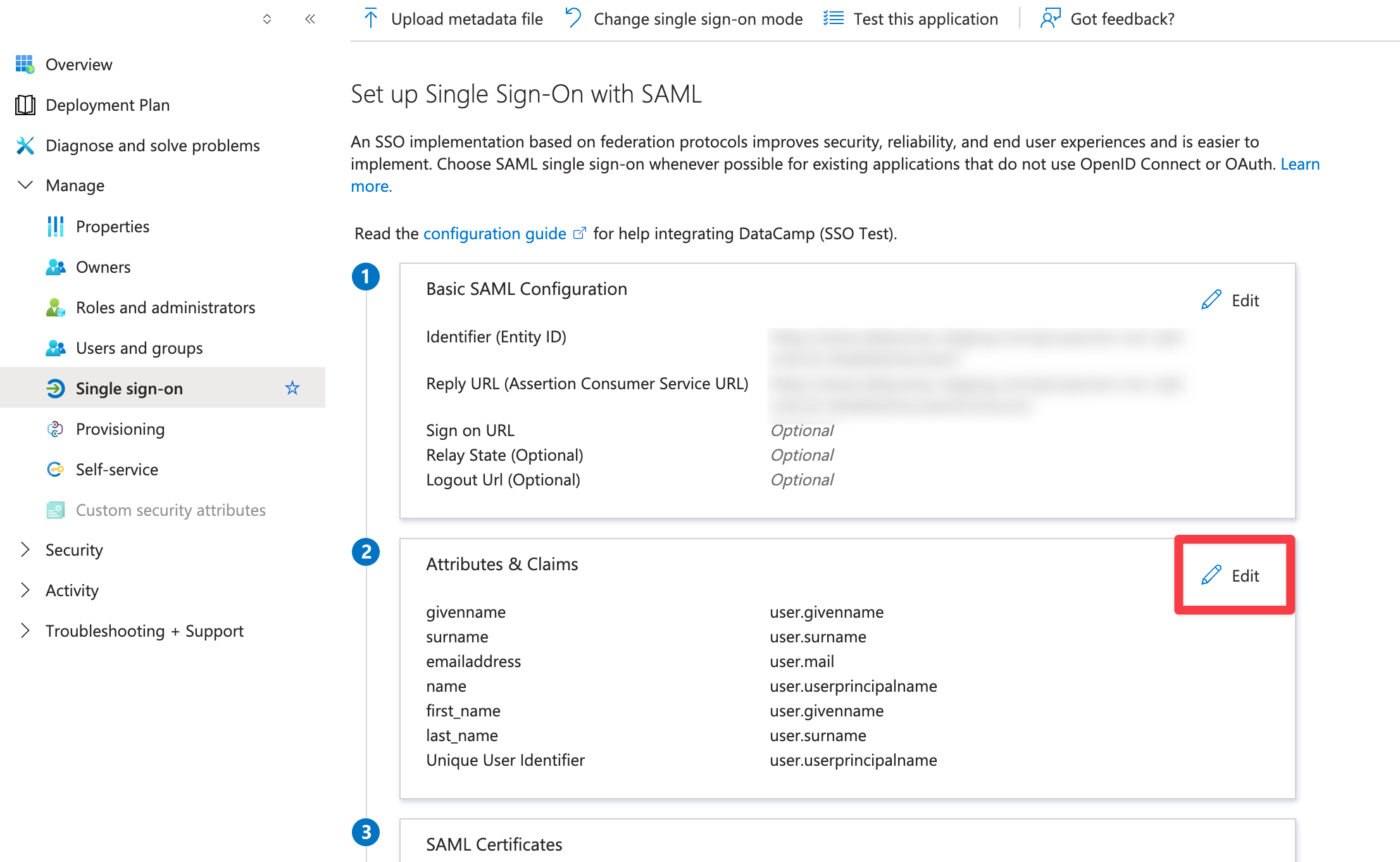Click the Diagnose and solve problems wrench icon
1400x862 pixels.
point(25,145)
